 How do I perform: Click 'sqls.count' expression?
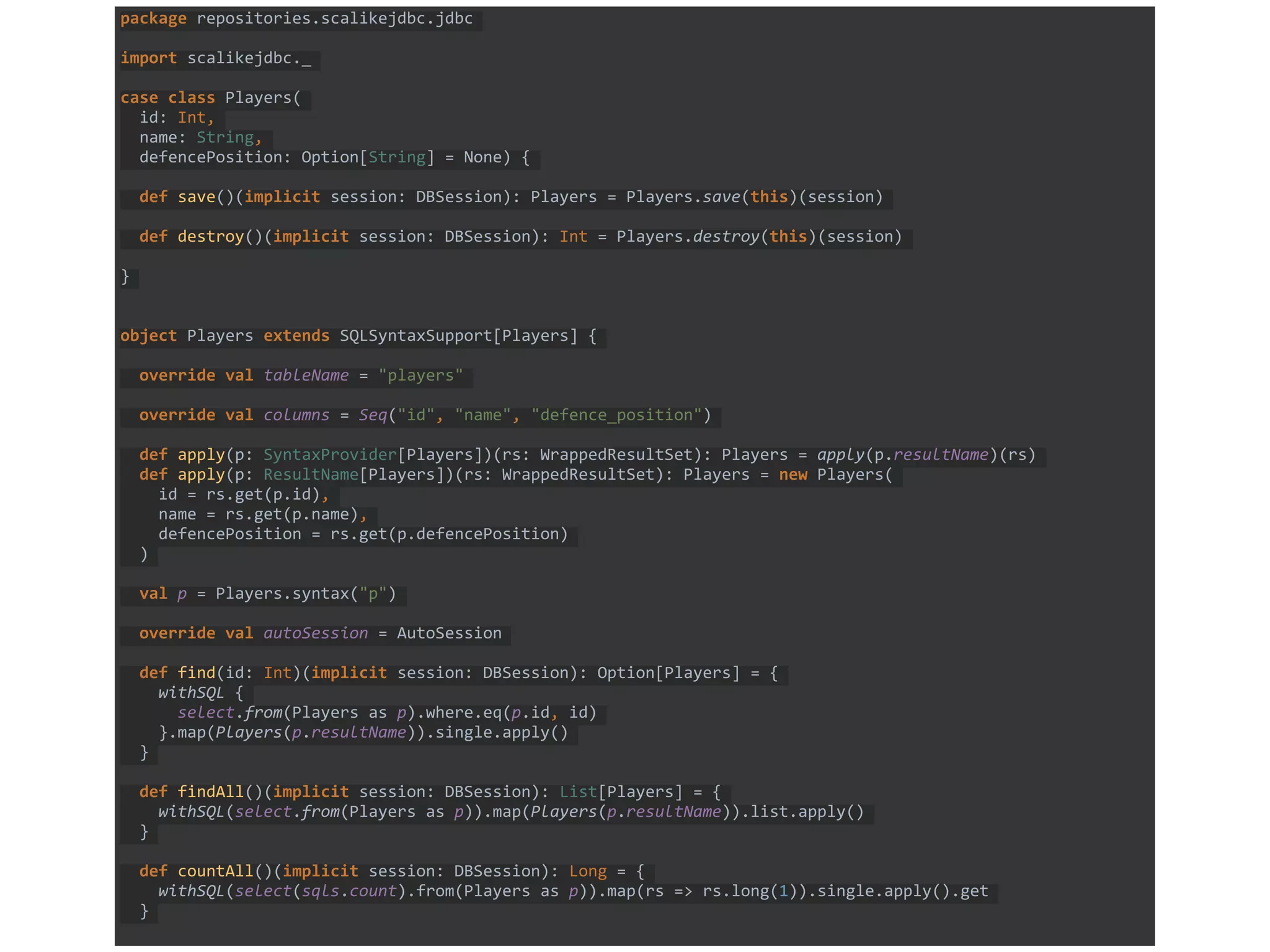click(349, 891)
